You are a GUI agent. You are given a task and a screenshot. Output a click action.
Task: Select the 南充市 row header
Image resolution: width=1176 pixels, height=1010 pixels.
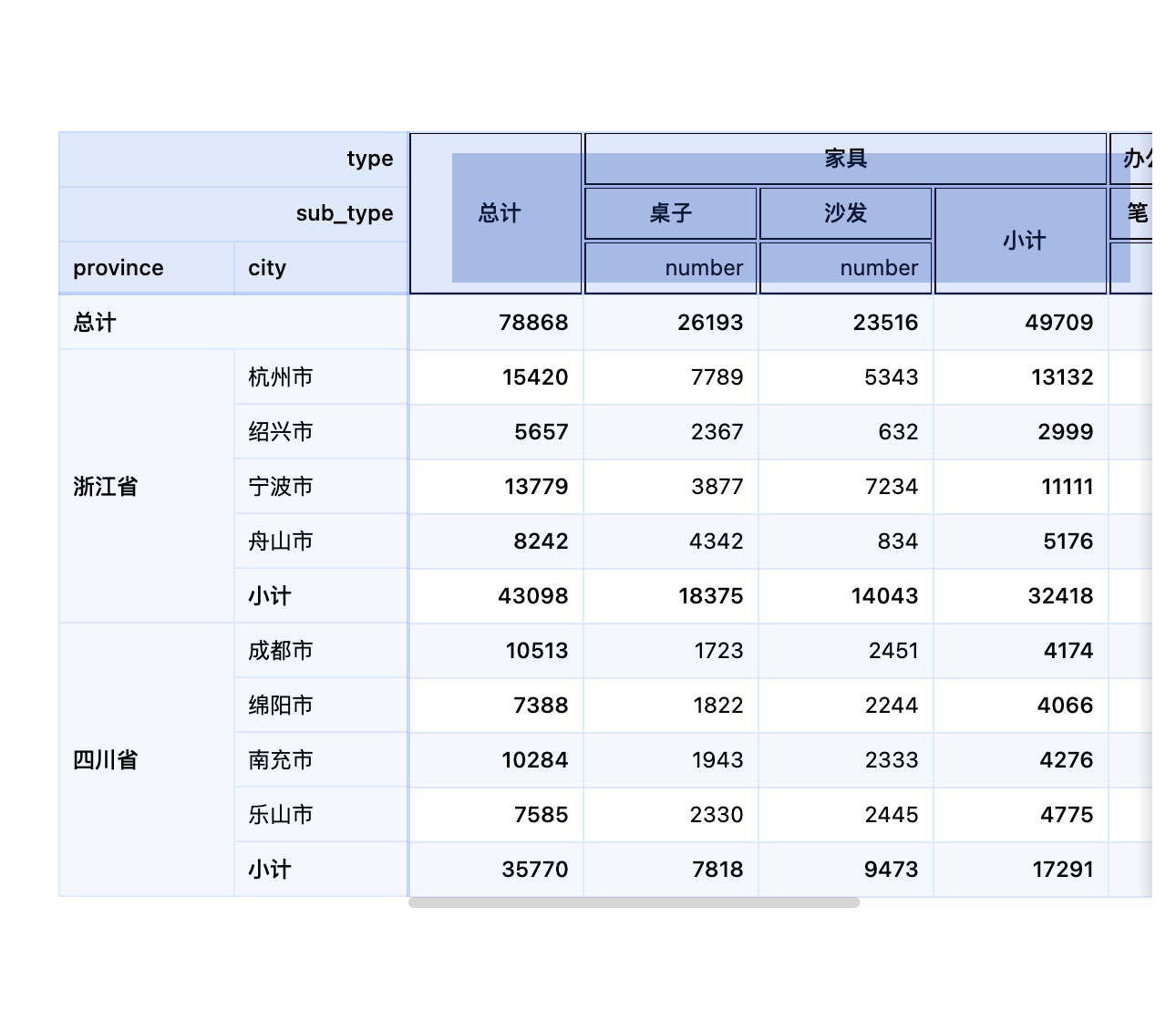point(321,760)
